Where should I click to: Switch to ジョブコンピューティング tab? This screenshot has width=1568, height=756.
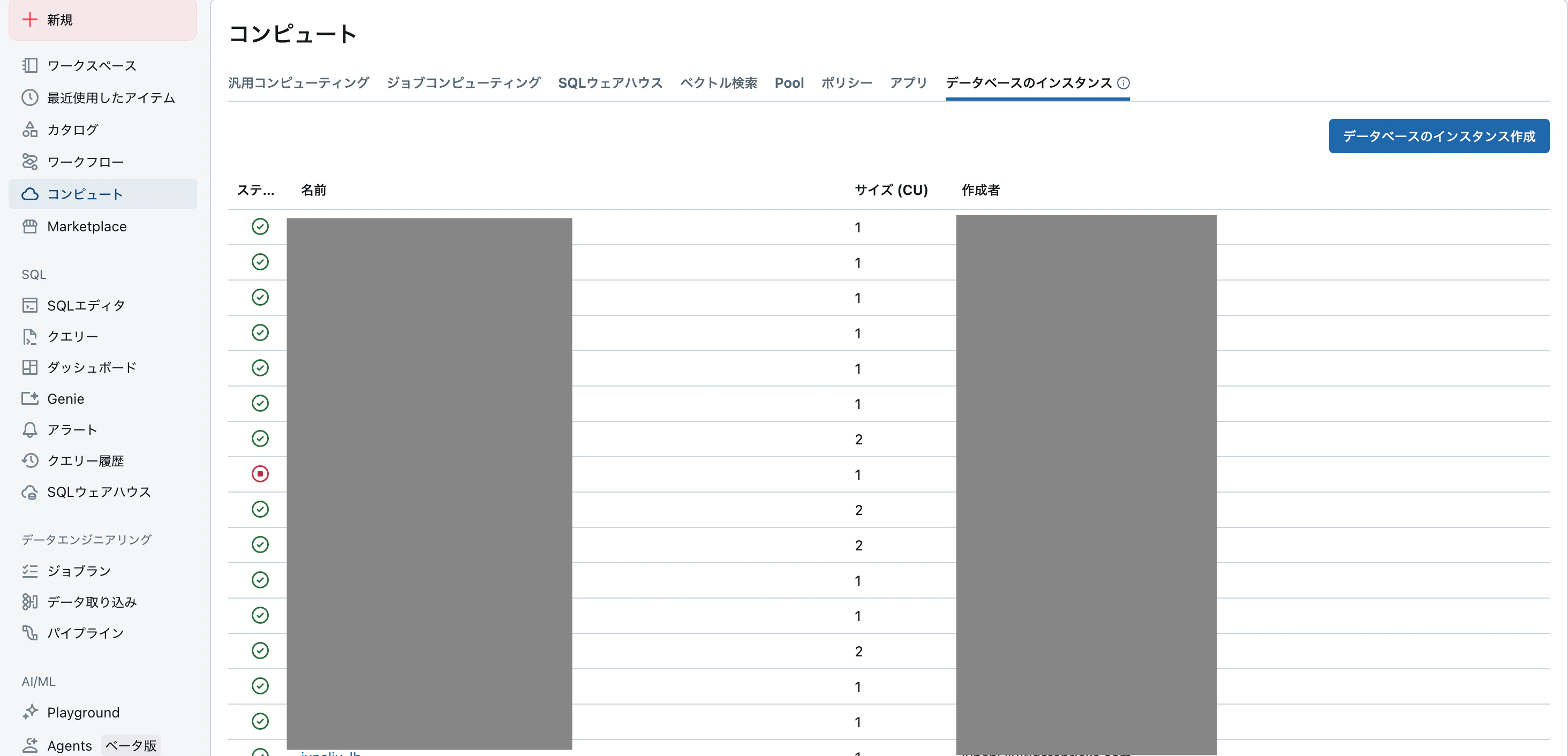(464, 83)
